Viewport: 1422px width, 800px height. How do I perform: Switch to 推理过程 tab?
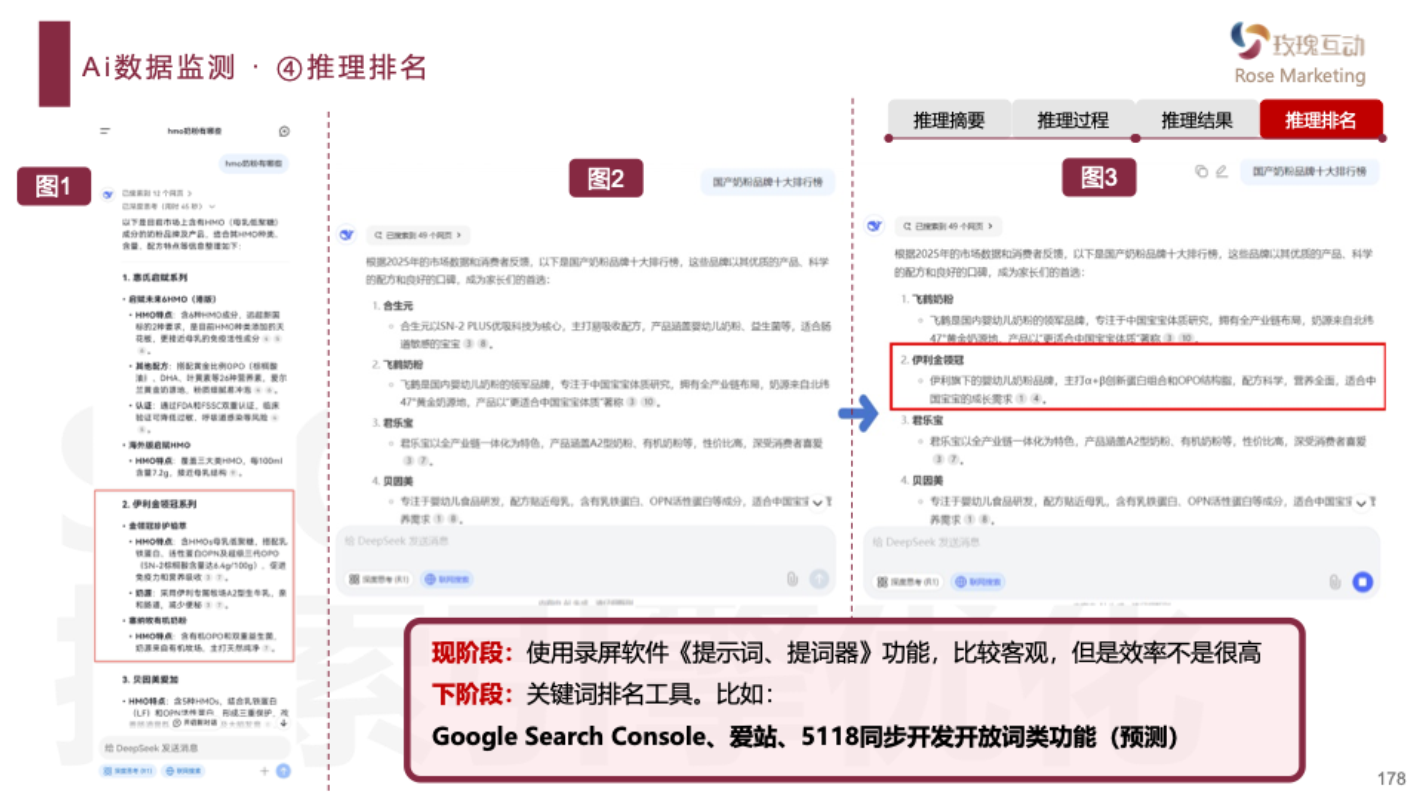pos(1072,120)
